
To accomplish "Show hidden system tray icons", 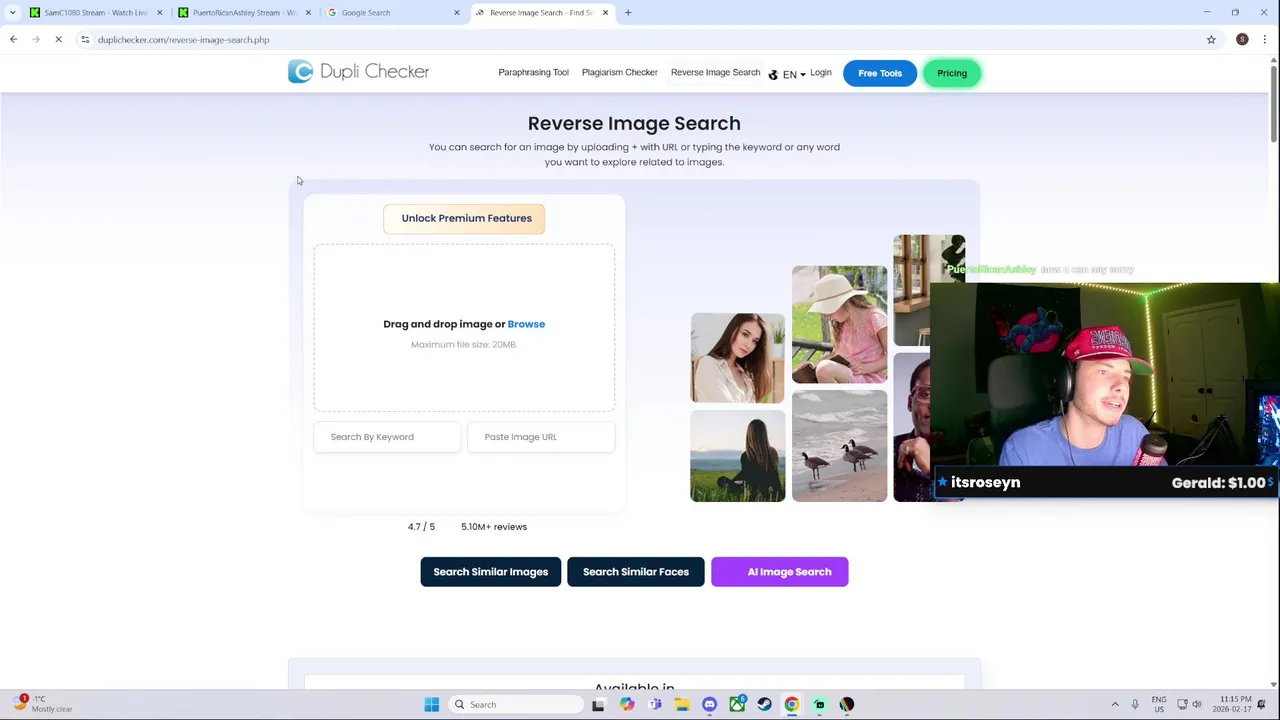I will (1115, 705).
